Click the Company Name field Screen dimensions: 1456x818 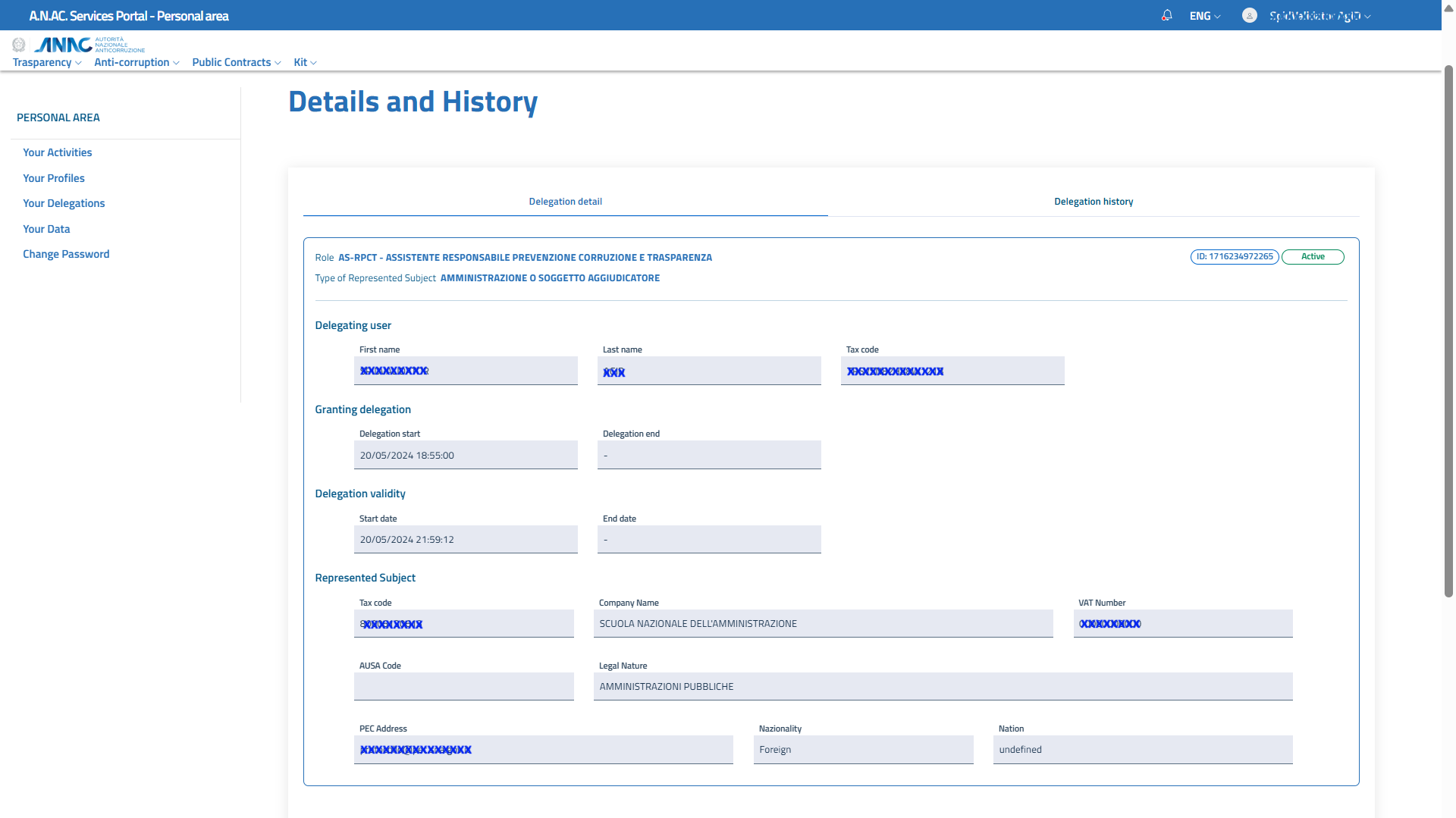tap(823, 624)
